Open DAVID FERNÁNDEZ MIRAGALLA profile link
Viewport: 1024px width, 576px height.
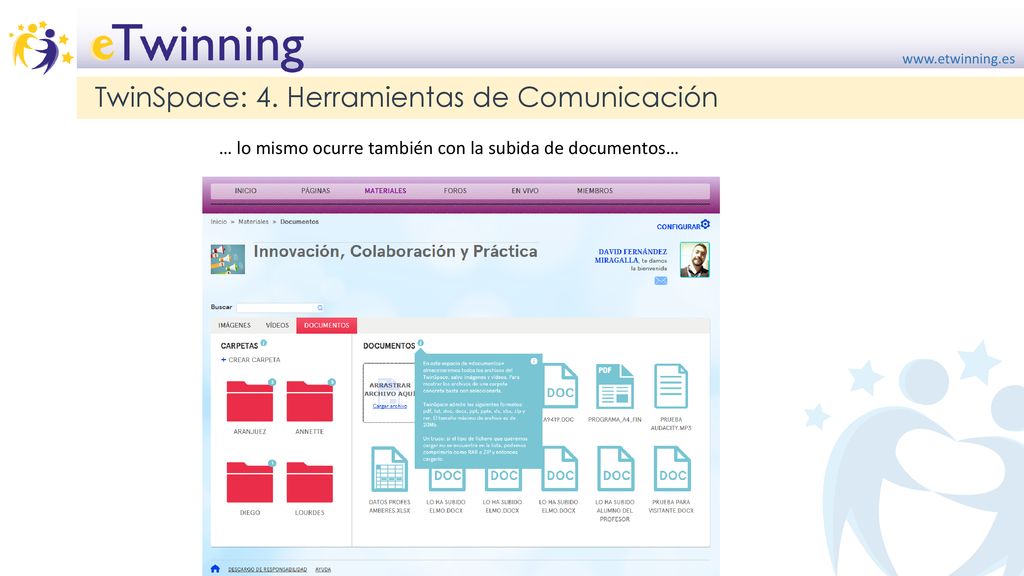[x=631, y=255]
